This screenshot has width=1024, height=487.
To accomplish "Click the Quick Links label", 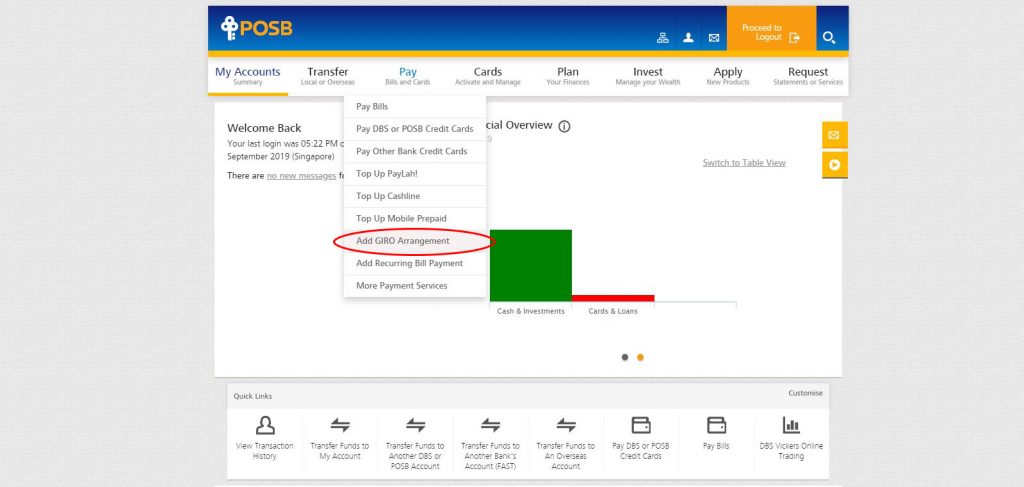I will (253, 396).
